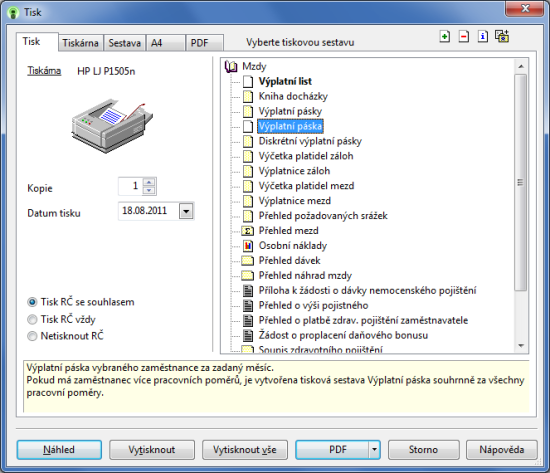Open the Sestava tab
Screen dimensions: 550x473
(x=125, y=43)
